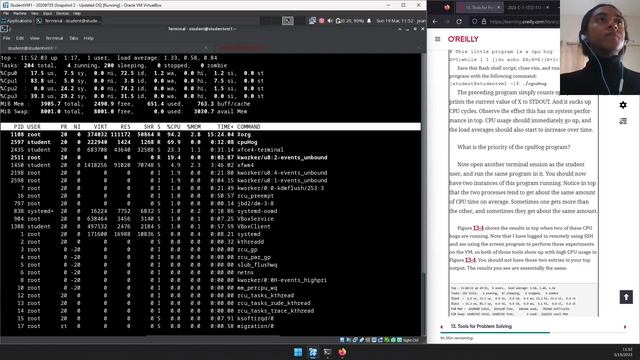
Task: Click the xfwm4 process row
Action: [210, 165]
